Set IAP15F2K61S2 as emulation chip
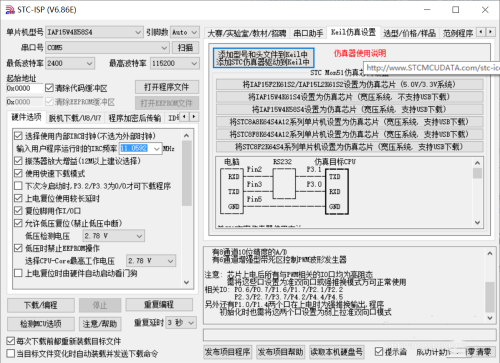500x363 pixels. (349, 84)
